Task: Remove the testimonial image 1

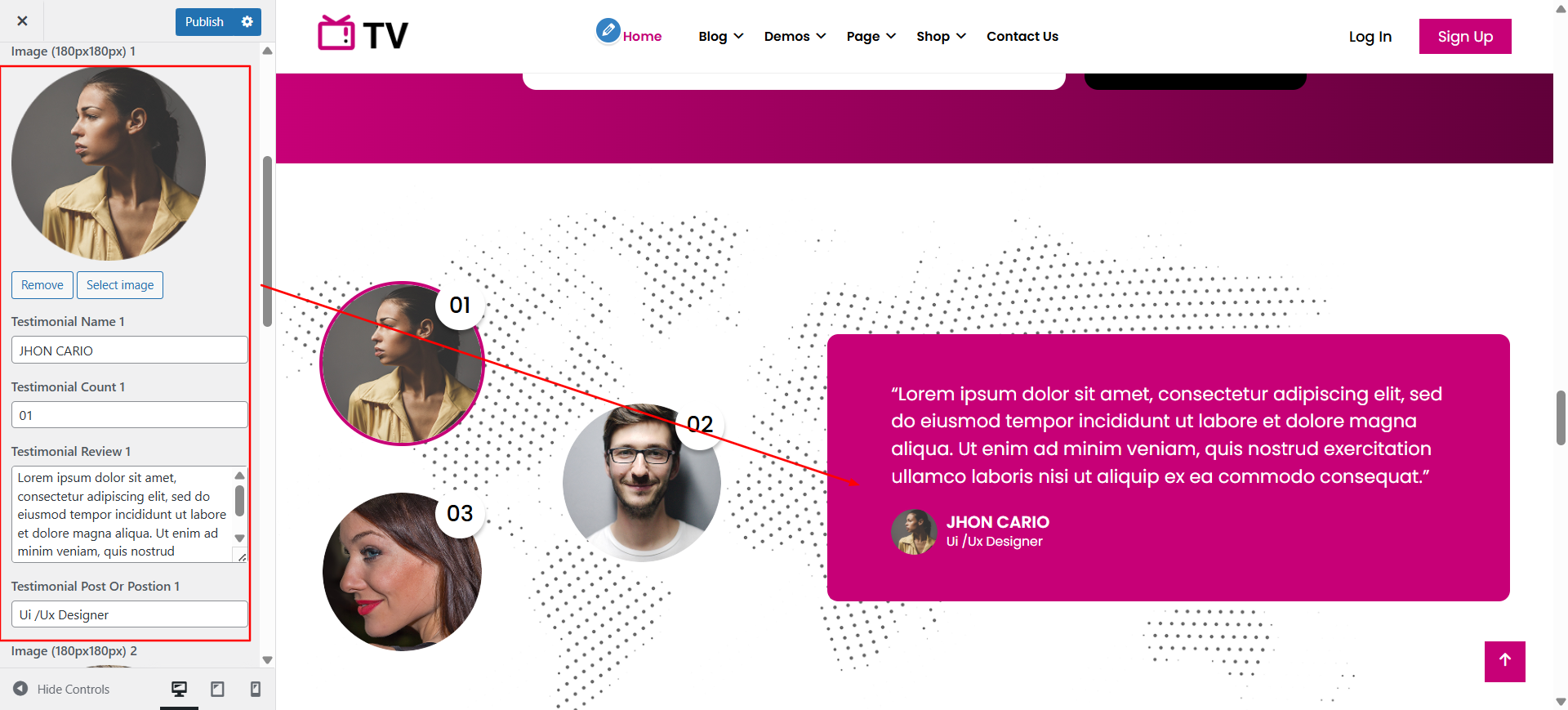Action: click(42, 285)
